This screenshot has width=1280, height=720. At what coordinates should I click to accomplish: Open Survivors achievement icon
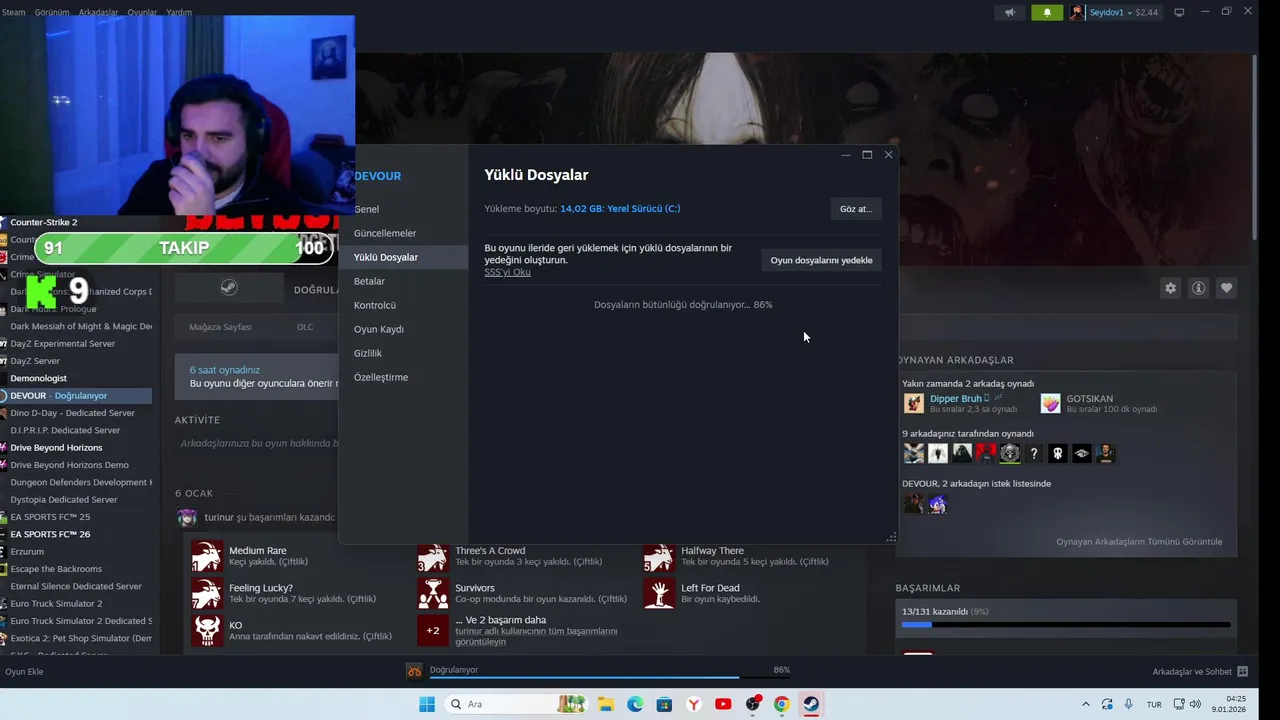point(433,593)
